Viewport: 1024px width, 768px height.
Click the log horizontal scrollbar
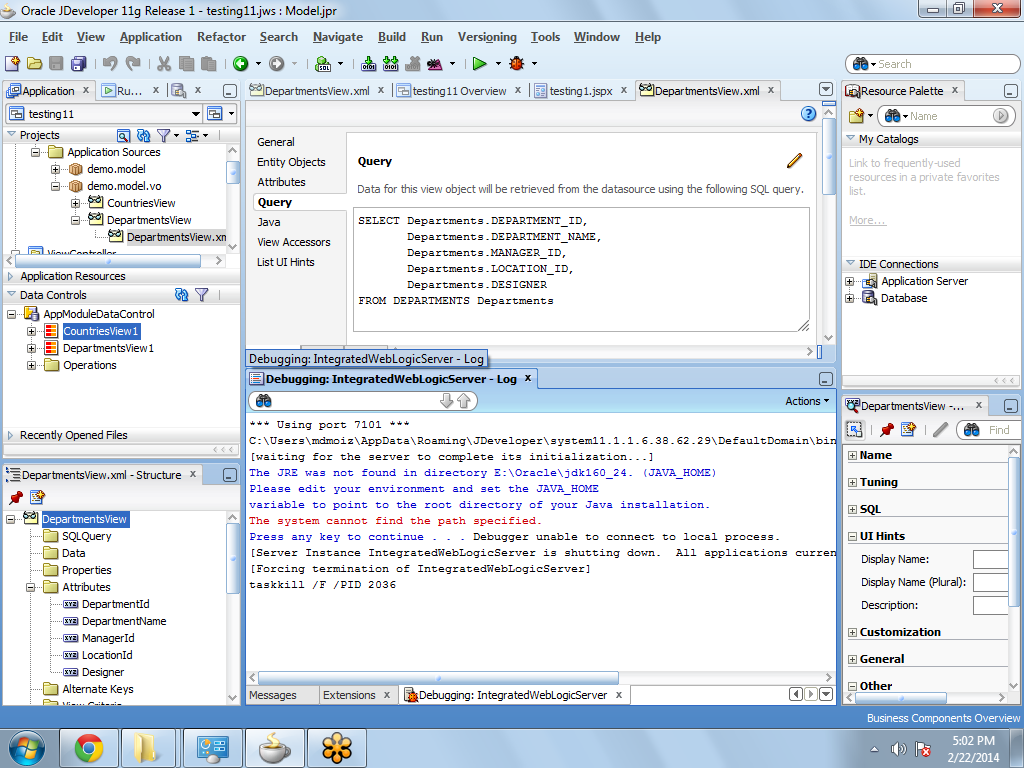[438, 678]
